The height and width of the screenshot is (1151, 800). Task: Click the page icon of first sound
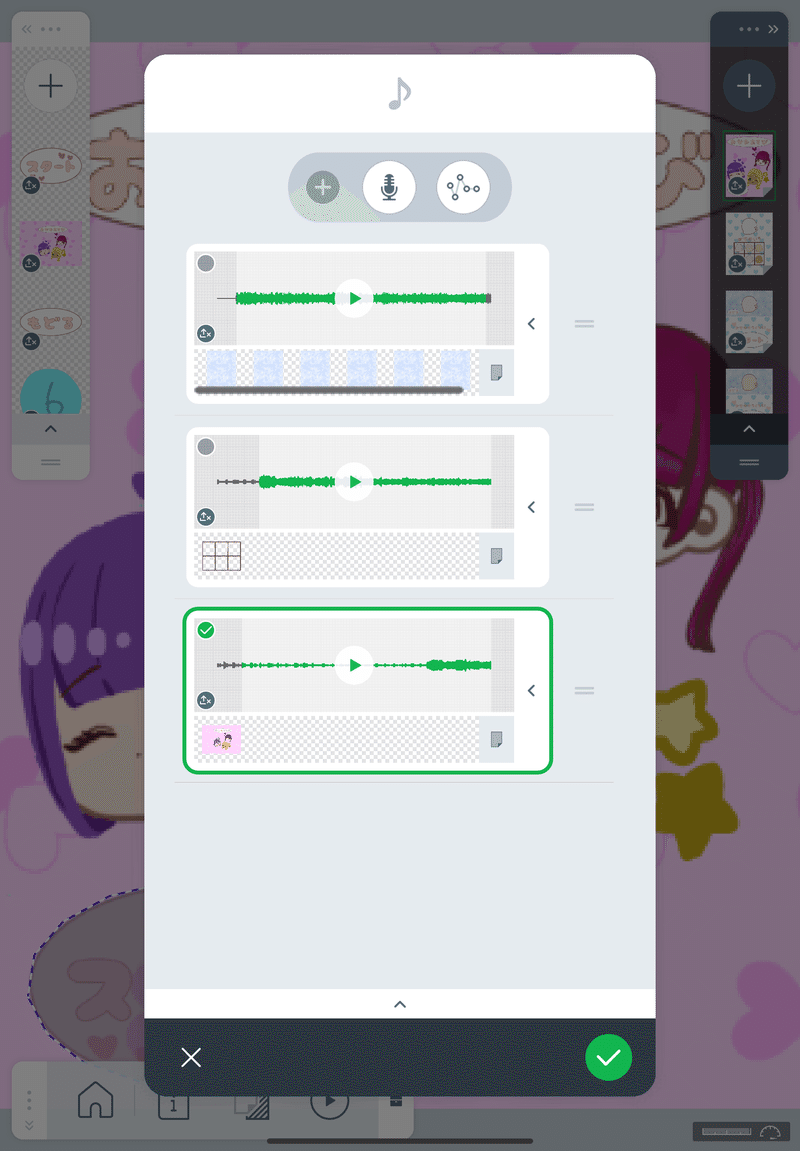[x=496, y=373]
